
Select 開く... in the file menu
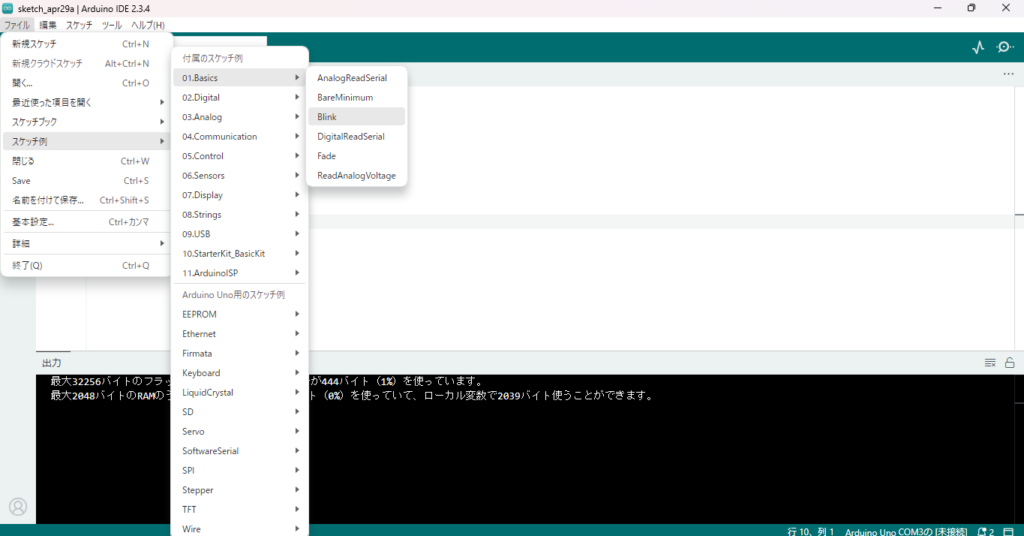tap(86, 83)
